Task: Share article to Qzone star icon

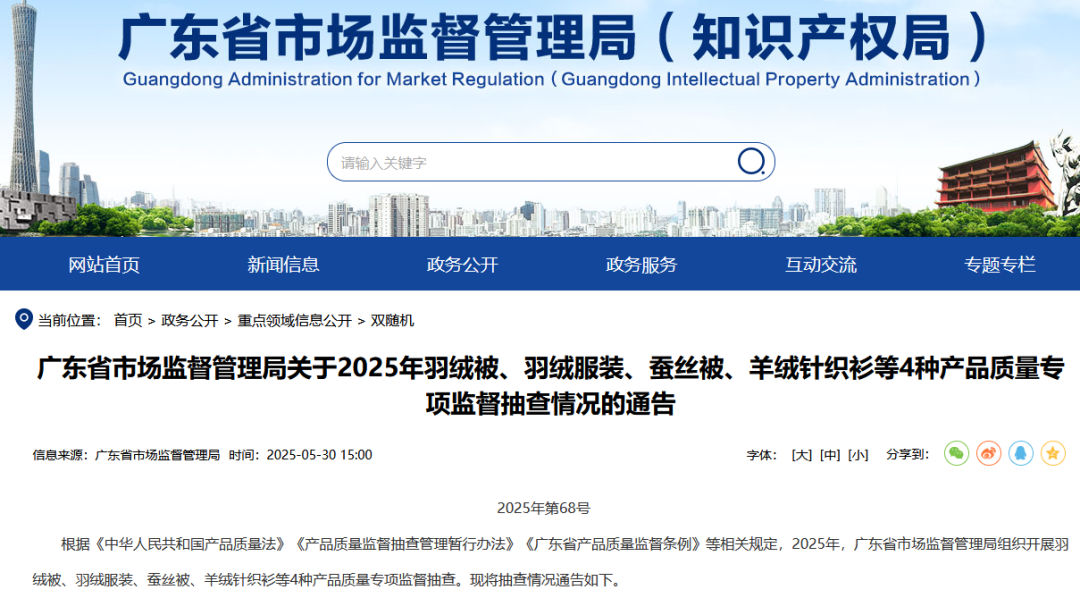Action: pos(1053,454)
